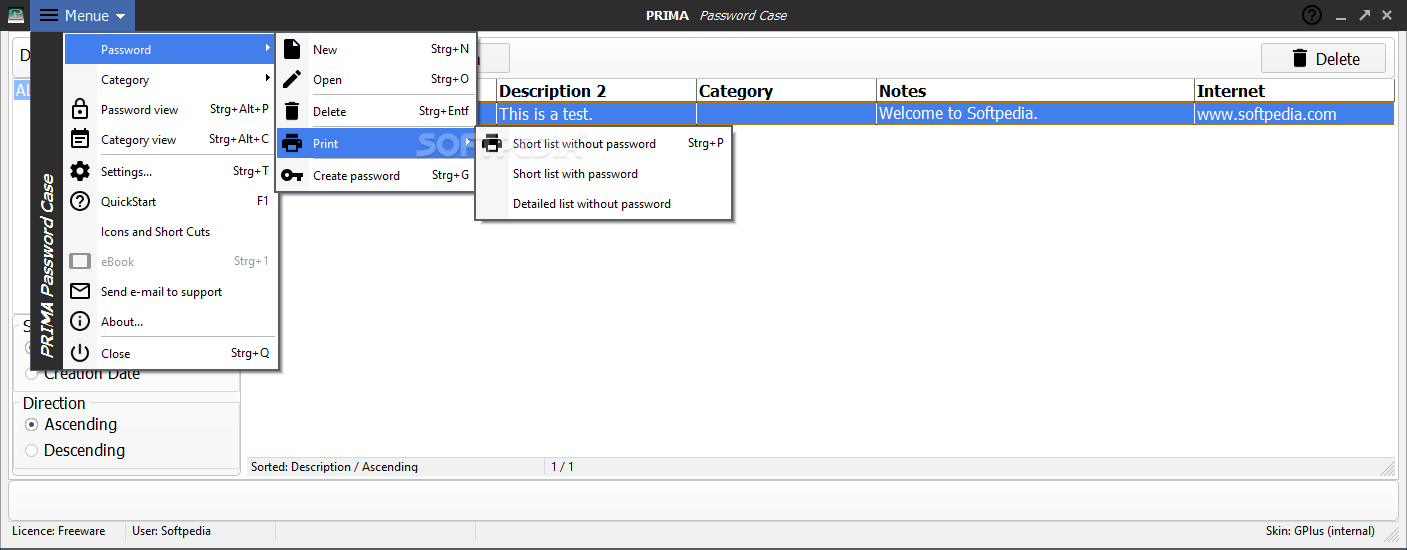Choose Send e-mail to support
The width and height of the screenshot is (1407, 550).
click(170, 291)
